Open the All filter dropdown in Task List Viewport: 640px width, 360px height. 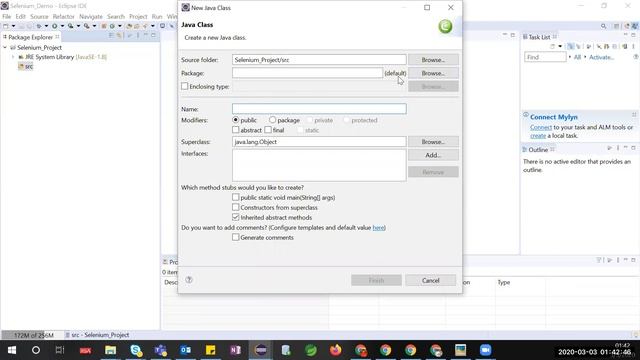(x=570, y=57)
